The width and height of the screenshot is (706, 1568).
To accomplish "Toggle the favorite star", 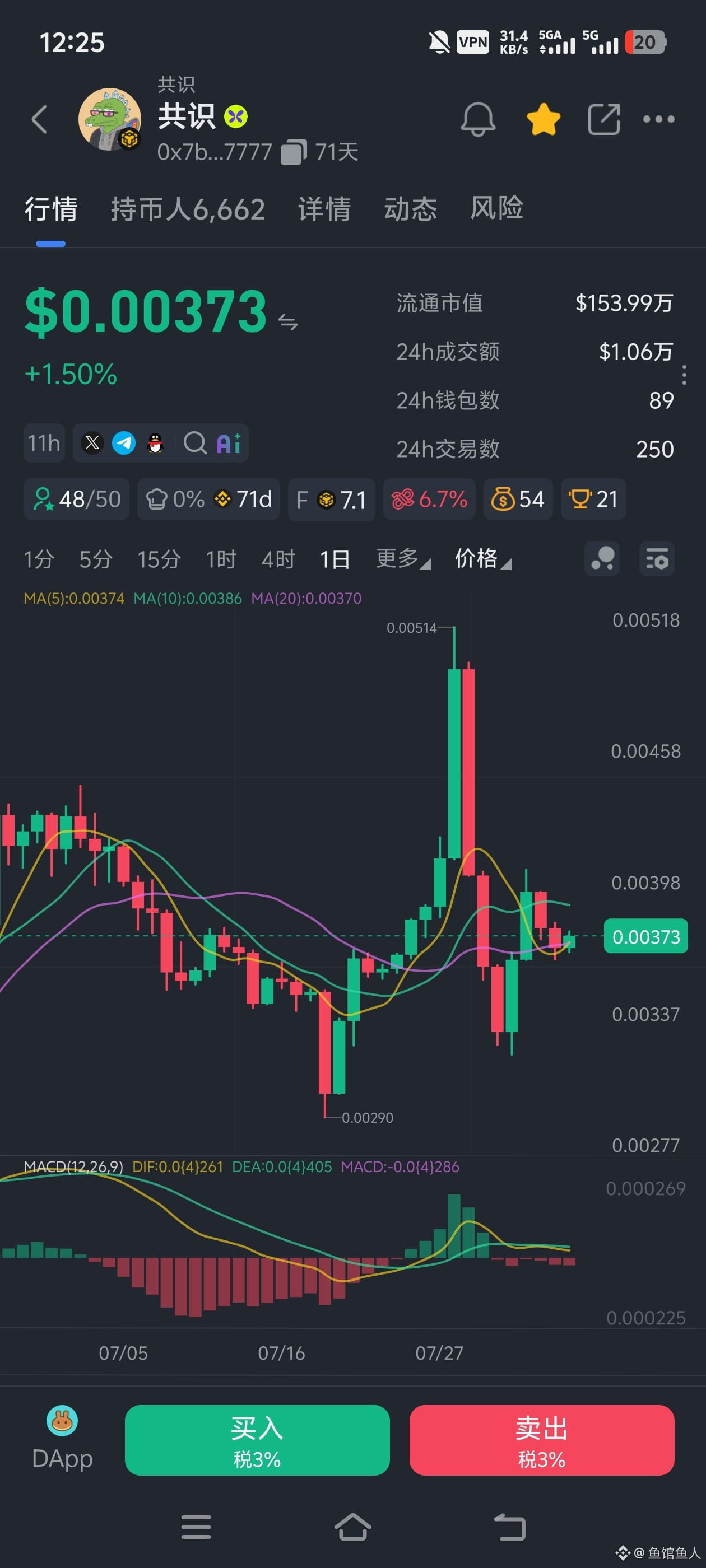I will pyautogui.click(x=543, y=119).
